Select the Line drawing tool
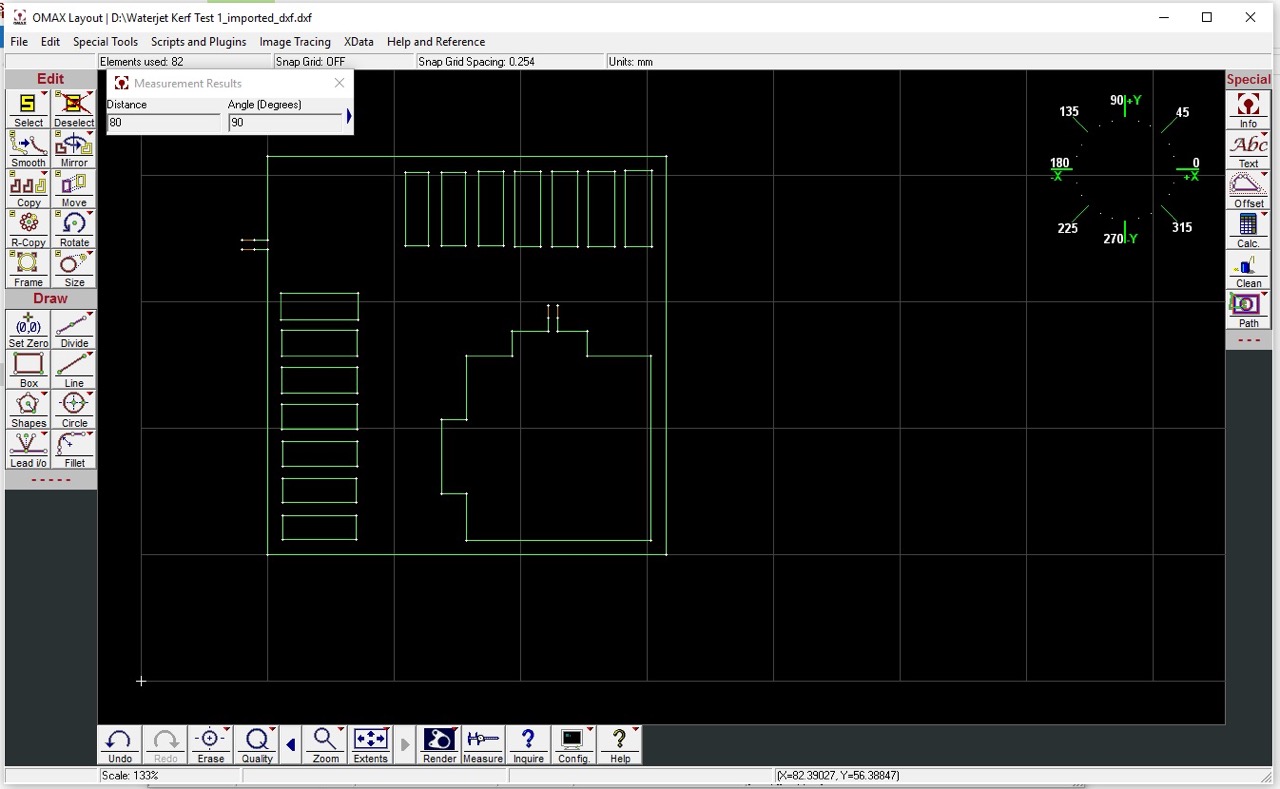1280x789 pixels. click(x=74, y=369)
